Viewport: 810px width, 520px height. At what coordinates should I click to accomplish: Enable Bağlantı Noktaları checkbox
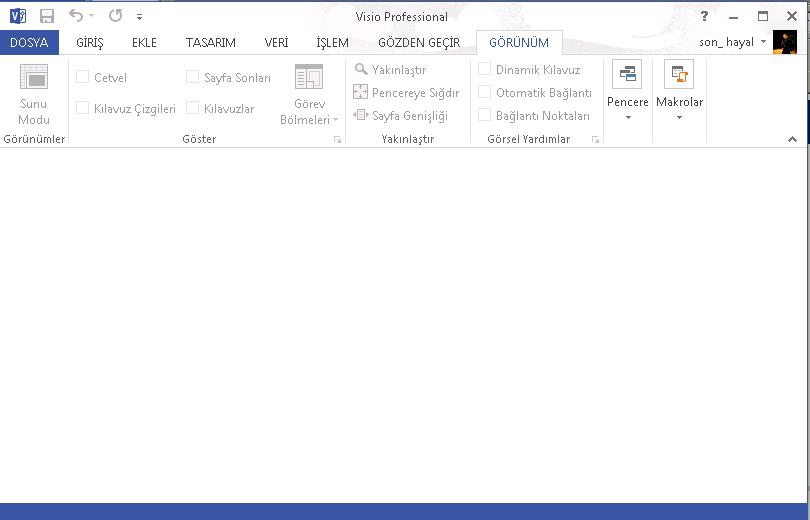485,116
